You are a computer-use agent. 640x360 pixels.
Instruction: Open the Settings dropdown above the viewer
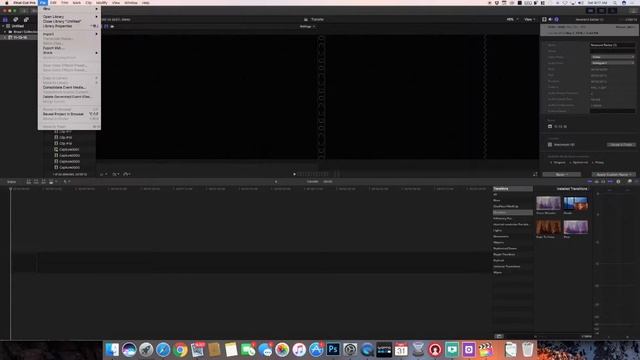[307, 27]
